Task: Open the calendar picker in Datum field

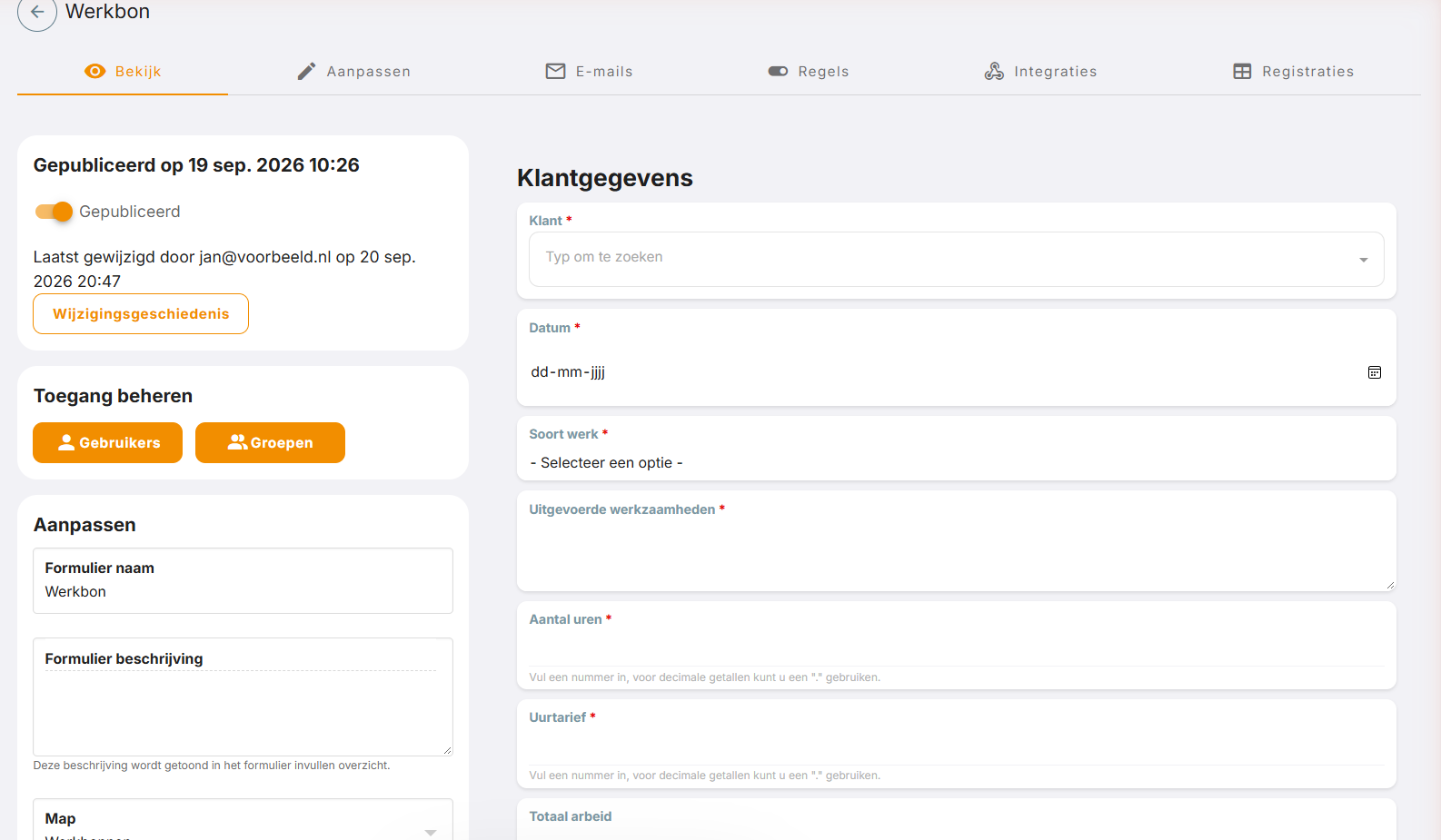Action: pyautogui.click(x=1374, y=372)
